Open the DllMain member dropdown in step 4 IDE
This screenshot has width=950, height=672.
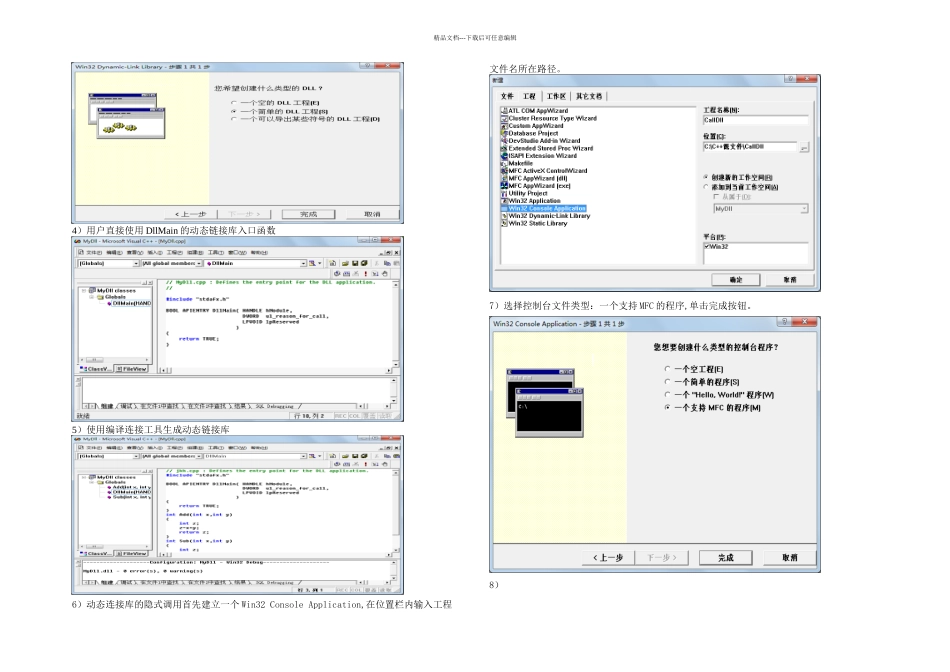click(304, 263)
